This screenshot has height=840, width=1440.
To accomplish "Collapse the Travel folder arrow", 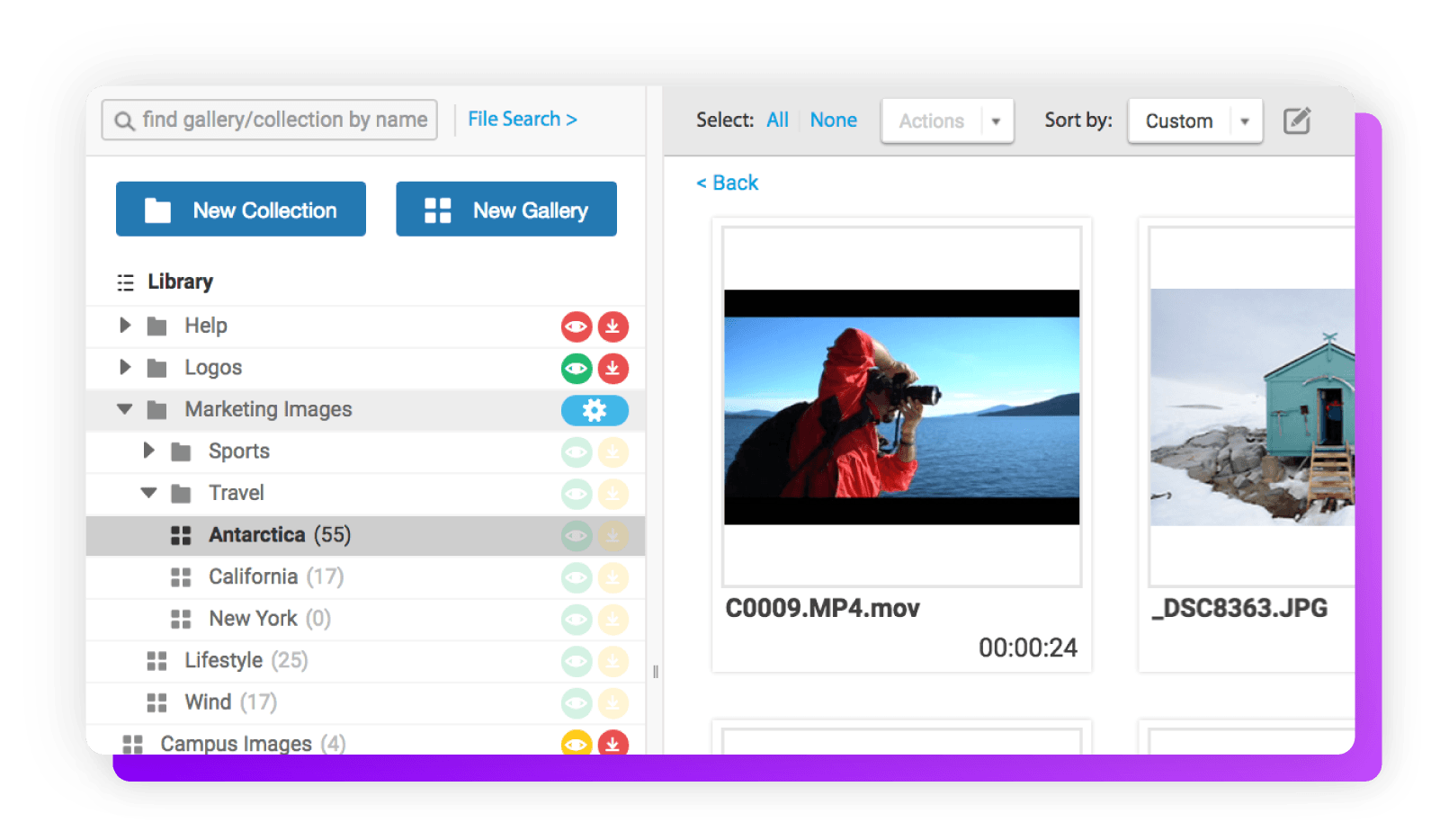I will coord(148,493).
